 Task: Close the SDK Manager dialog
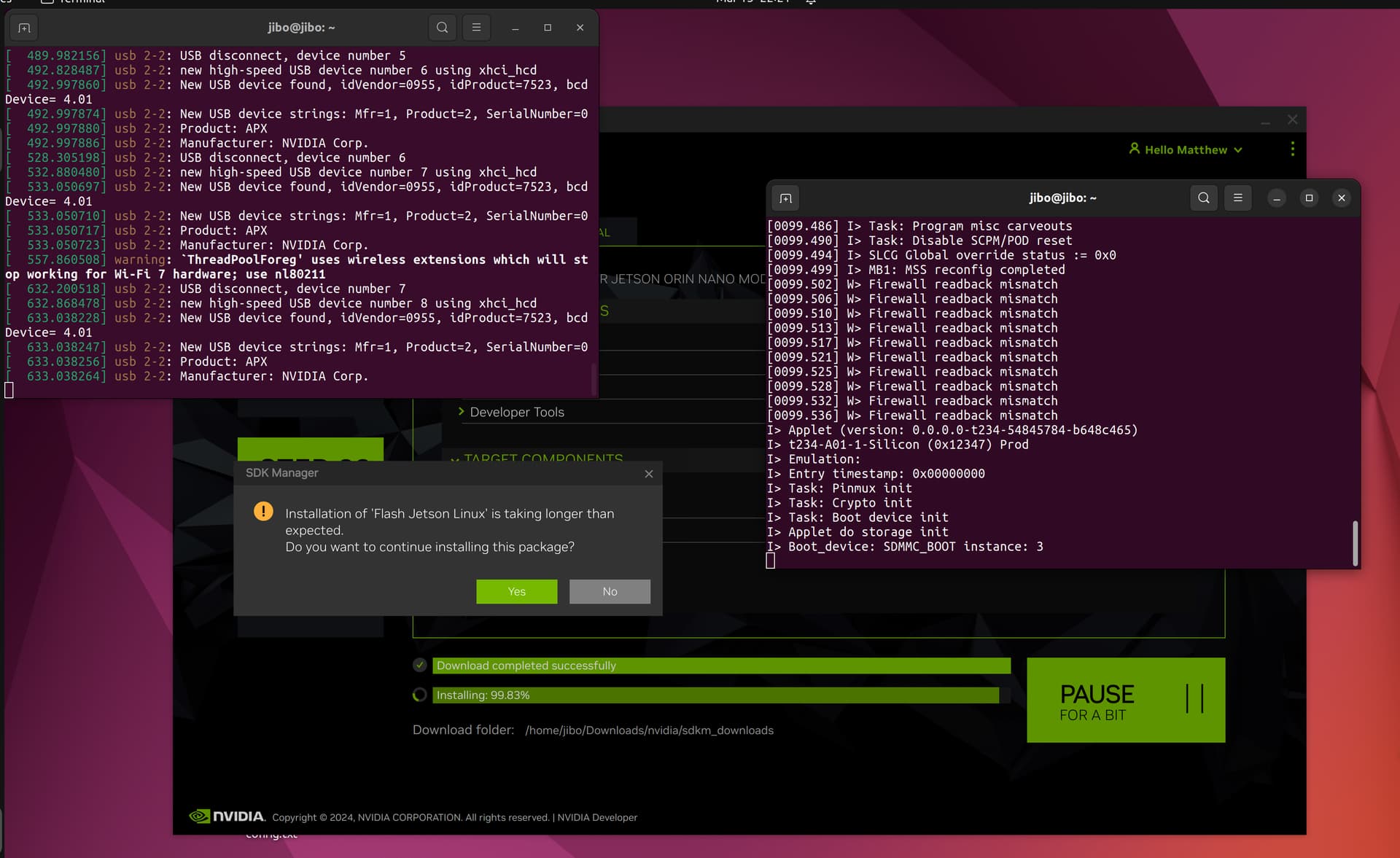(x=649, y=474)
